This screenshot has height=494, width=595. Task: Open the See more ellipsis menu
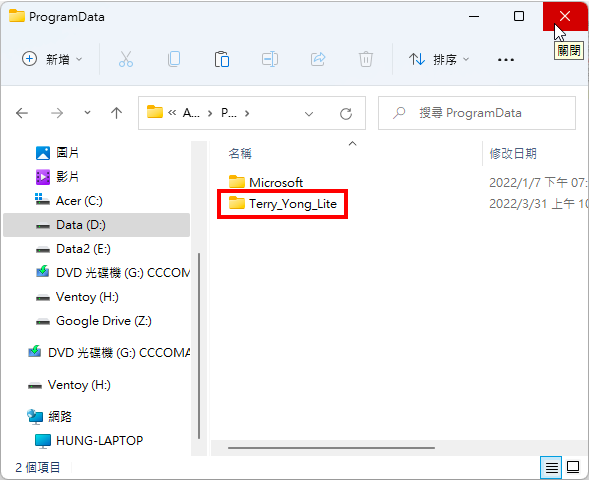pyautogui.click(x=505, y=60)
